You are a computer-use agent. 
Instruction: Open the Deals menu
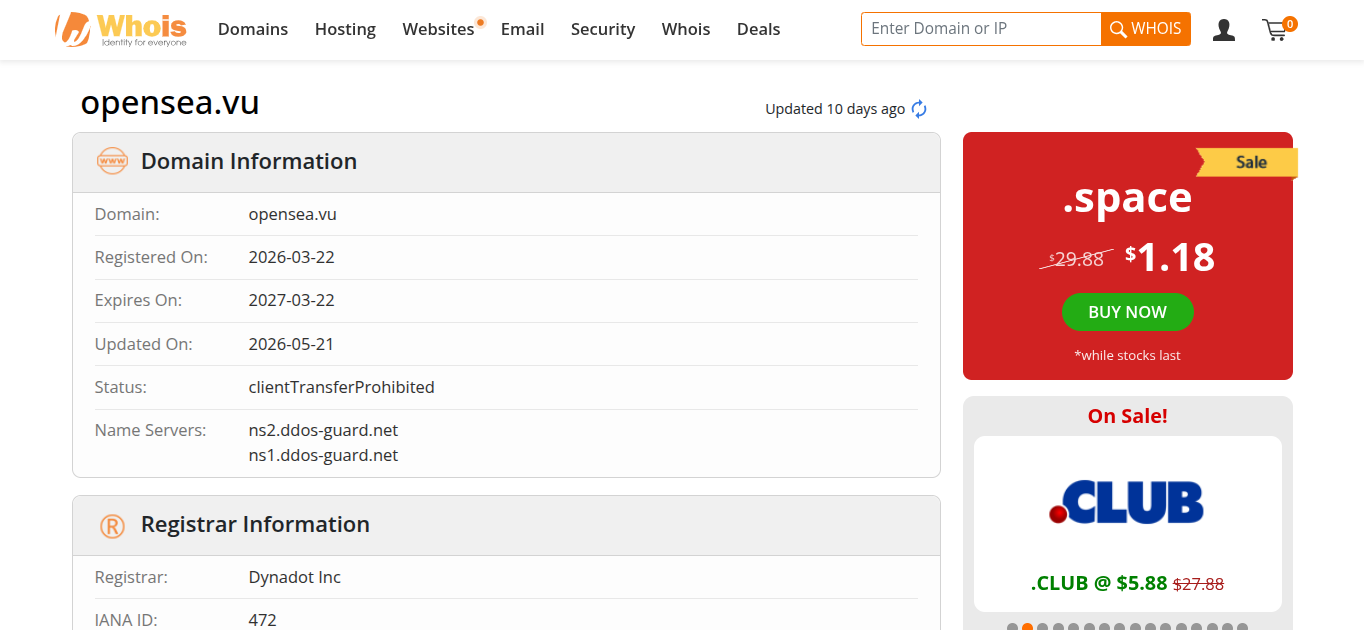coord(758,29)
